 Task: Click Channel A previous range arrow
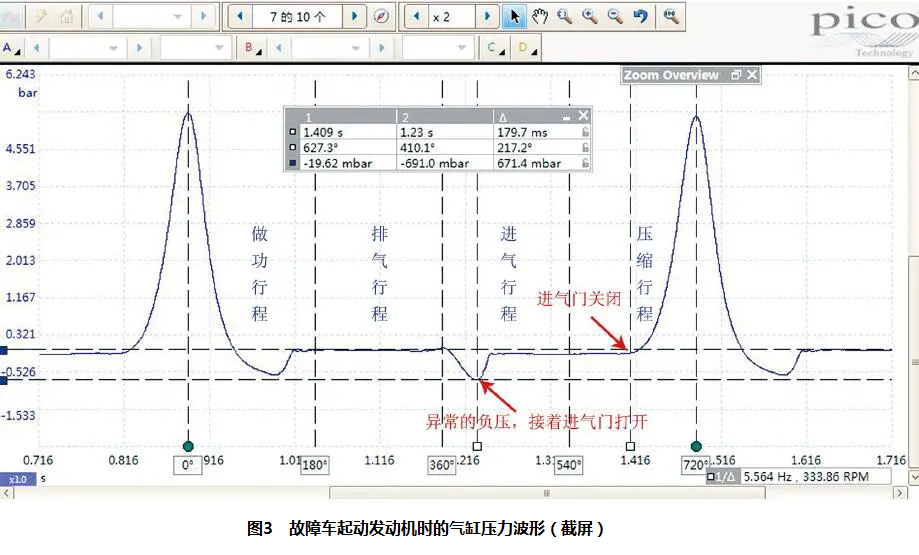point(36,48)
